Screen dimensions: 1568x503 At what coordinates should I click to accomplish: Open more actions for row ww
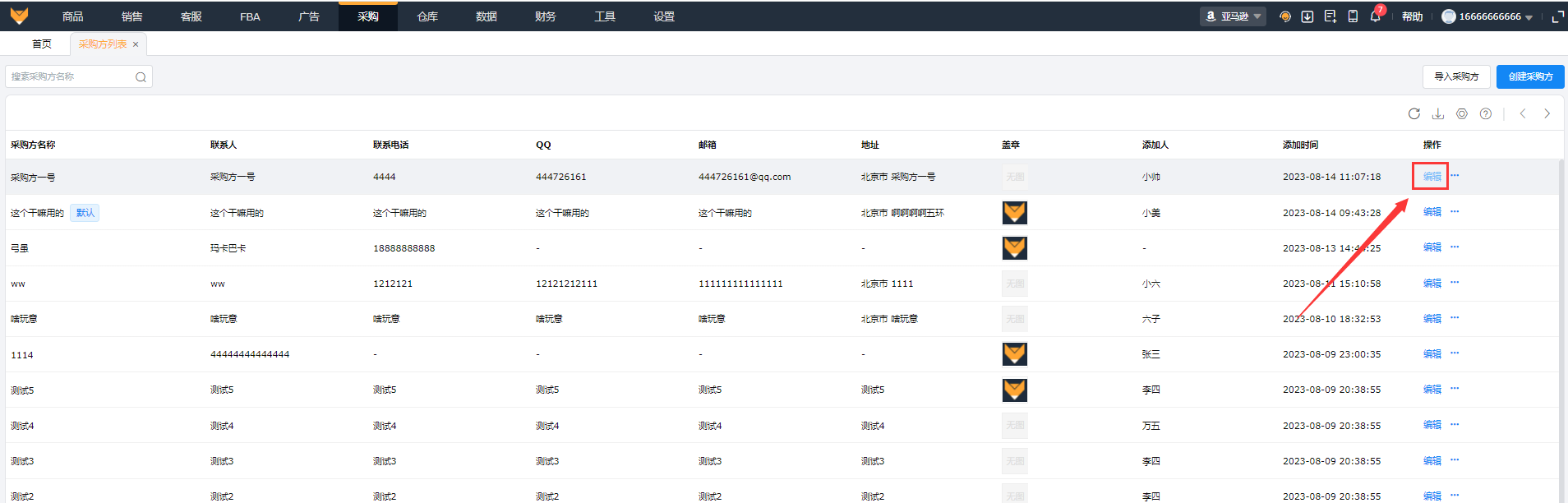pyautogui.click(x=1455, y=283)
